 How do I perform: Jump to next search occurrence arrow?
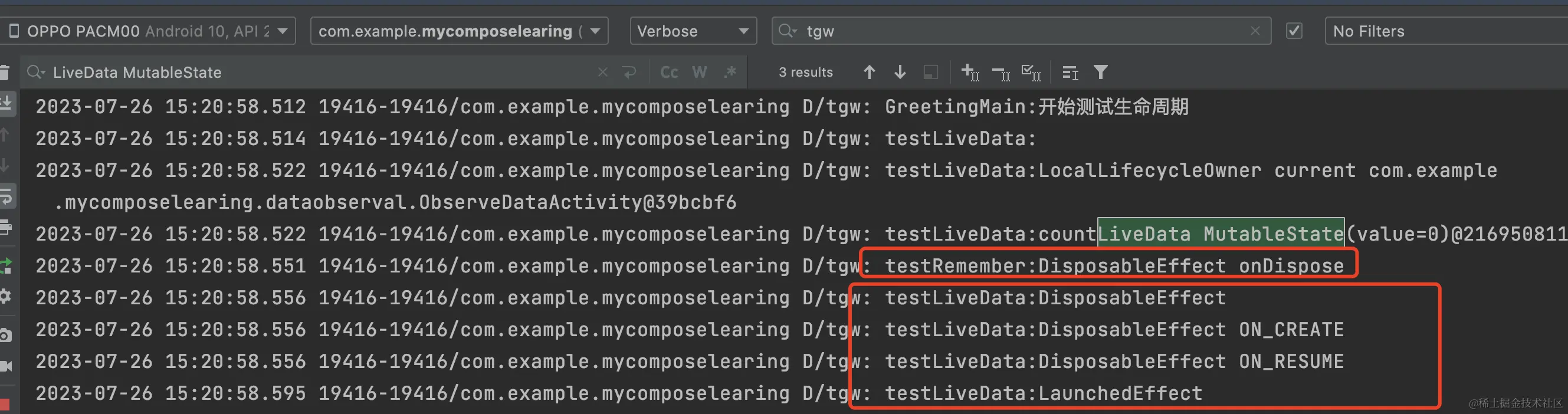(x=900, y=73)
